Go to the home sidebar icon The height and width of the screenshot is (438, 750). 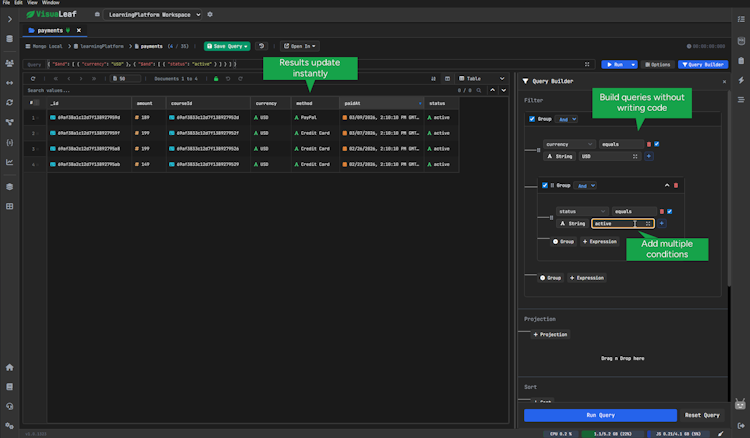[x=10, y=367]
